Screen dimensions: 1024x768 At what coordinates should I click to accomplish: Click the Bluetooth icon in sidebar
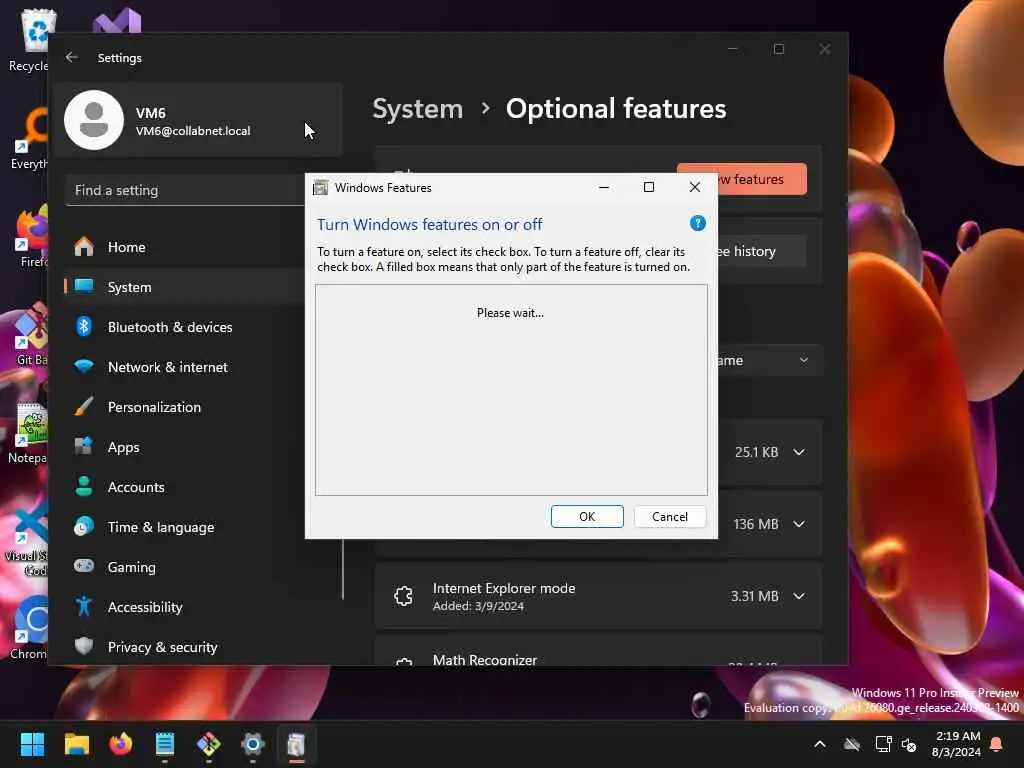tap(84, 326)
